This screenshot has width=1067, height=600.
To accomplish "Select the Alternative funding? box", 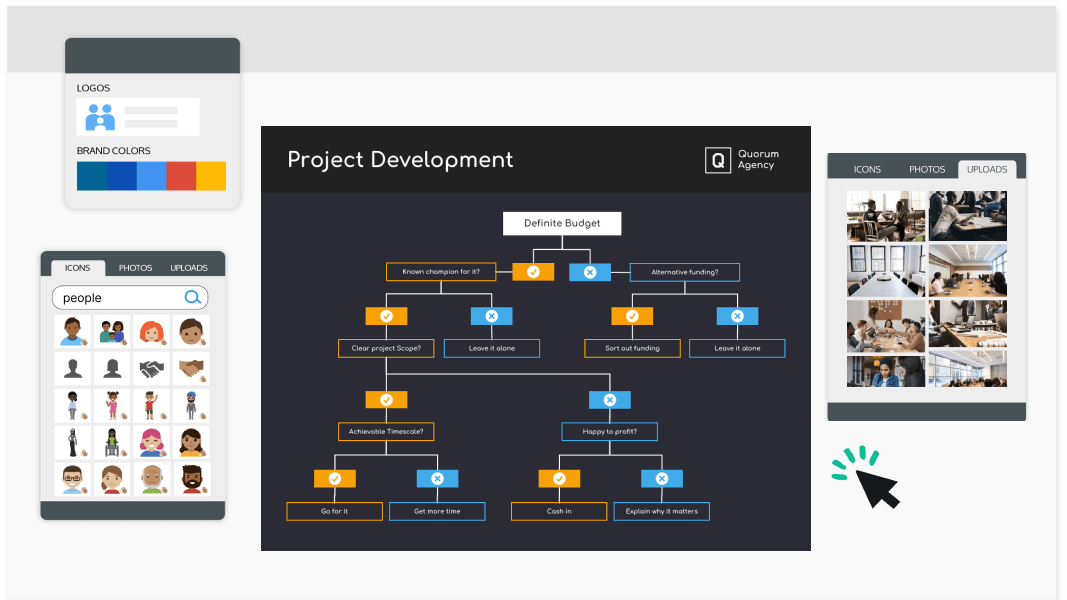I will 685,272.
